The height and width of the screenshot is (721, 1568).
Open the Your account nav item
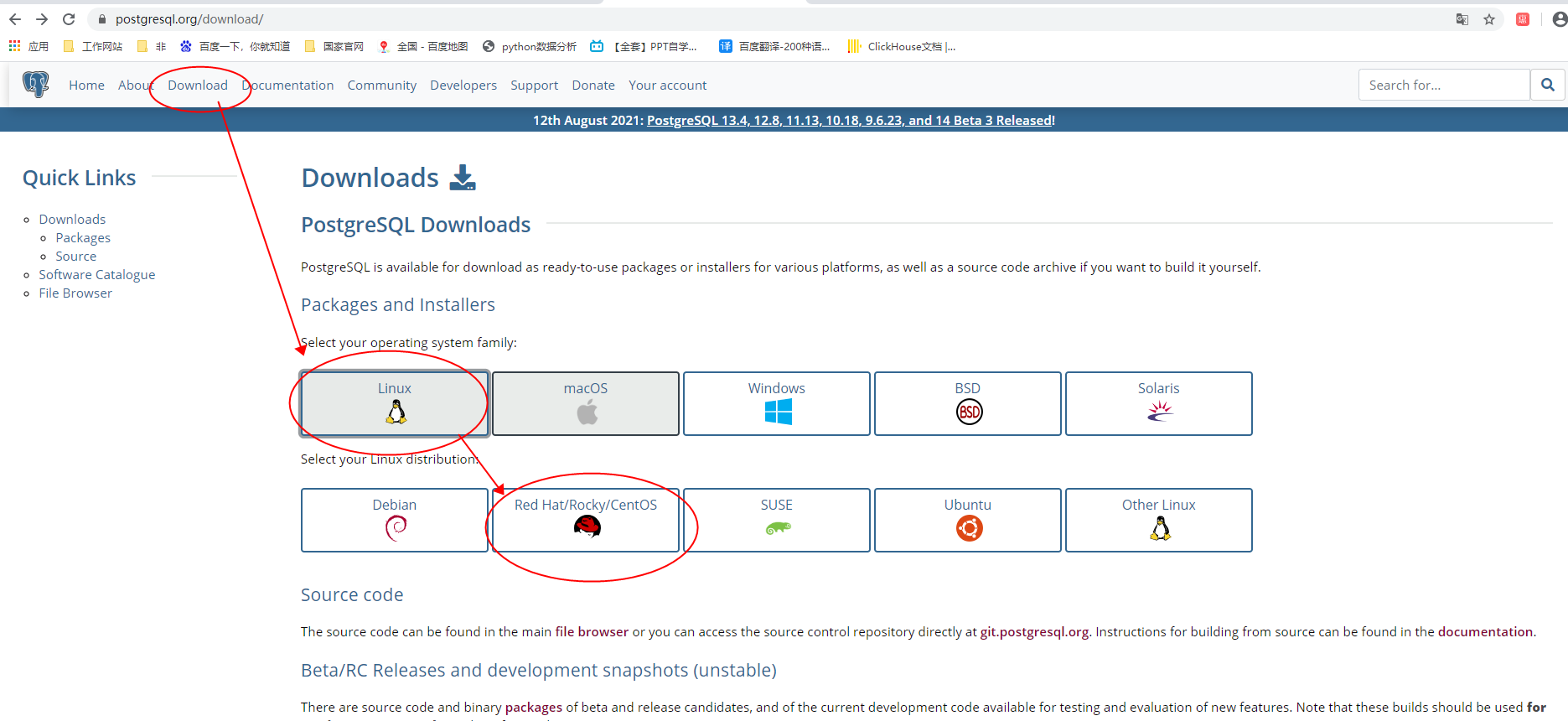tap(668, 85)
